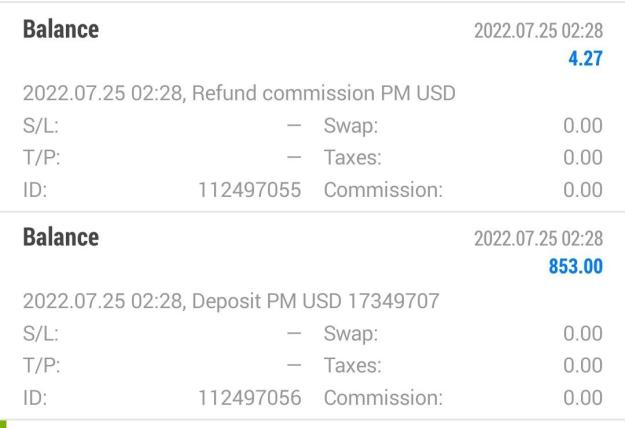Select ID 112497055

point(250,190)
